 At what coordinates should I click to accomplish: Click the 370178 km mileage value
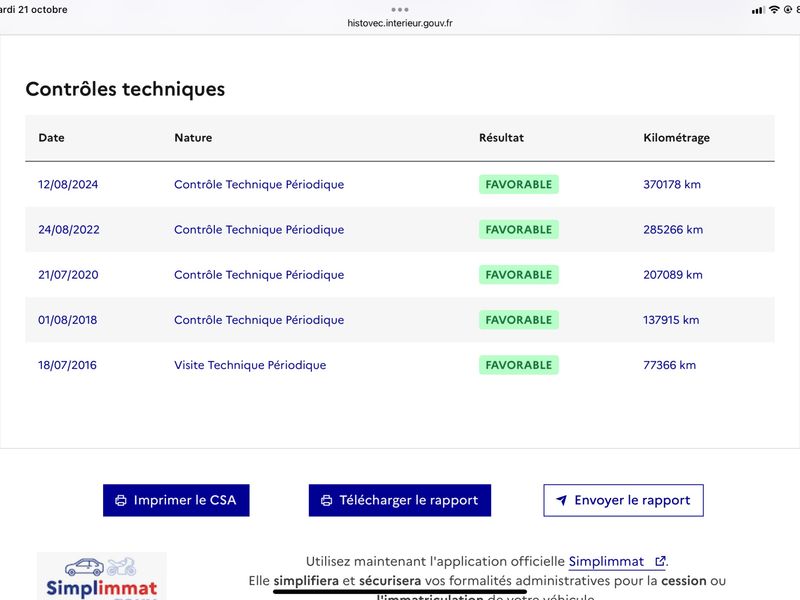(672, 185)
